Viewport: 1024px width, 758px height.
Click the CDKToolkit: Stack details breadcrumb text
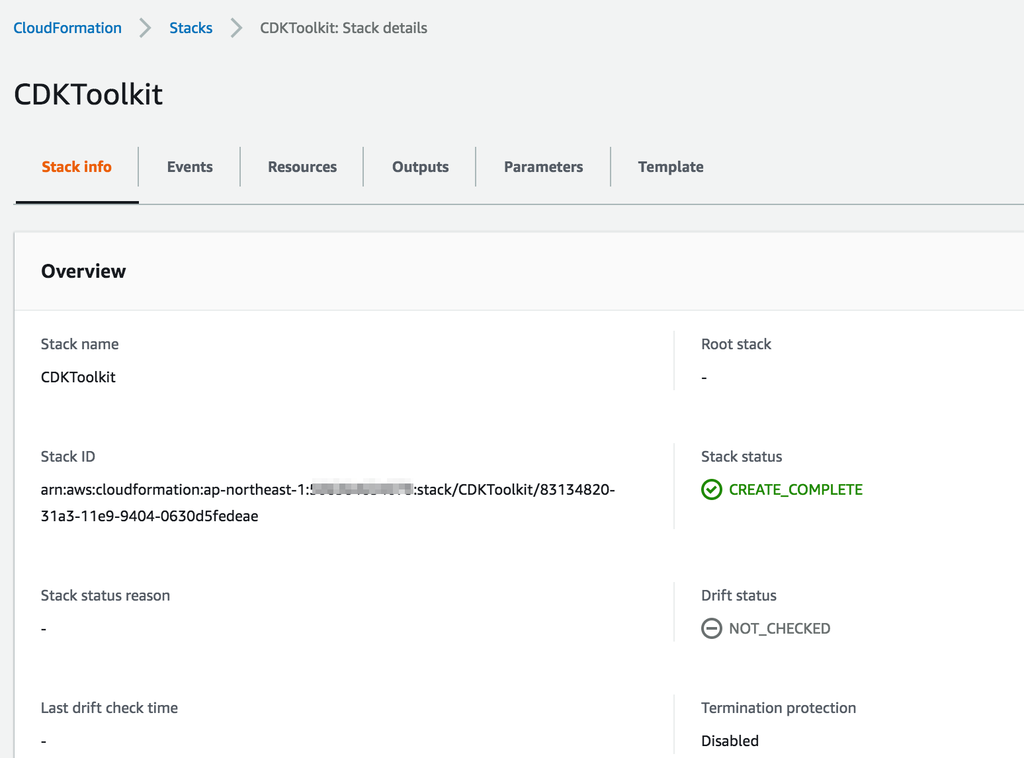(x=344, y=28)
